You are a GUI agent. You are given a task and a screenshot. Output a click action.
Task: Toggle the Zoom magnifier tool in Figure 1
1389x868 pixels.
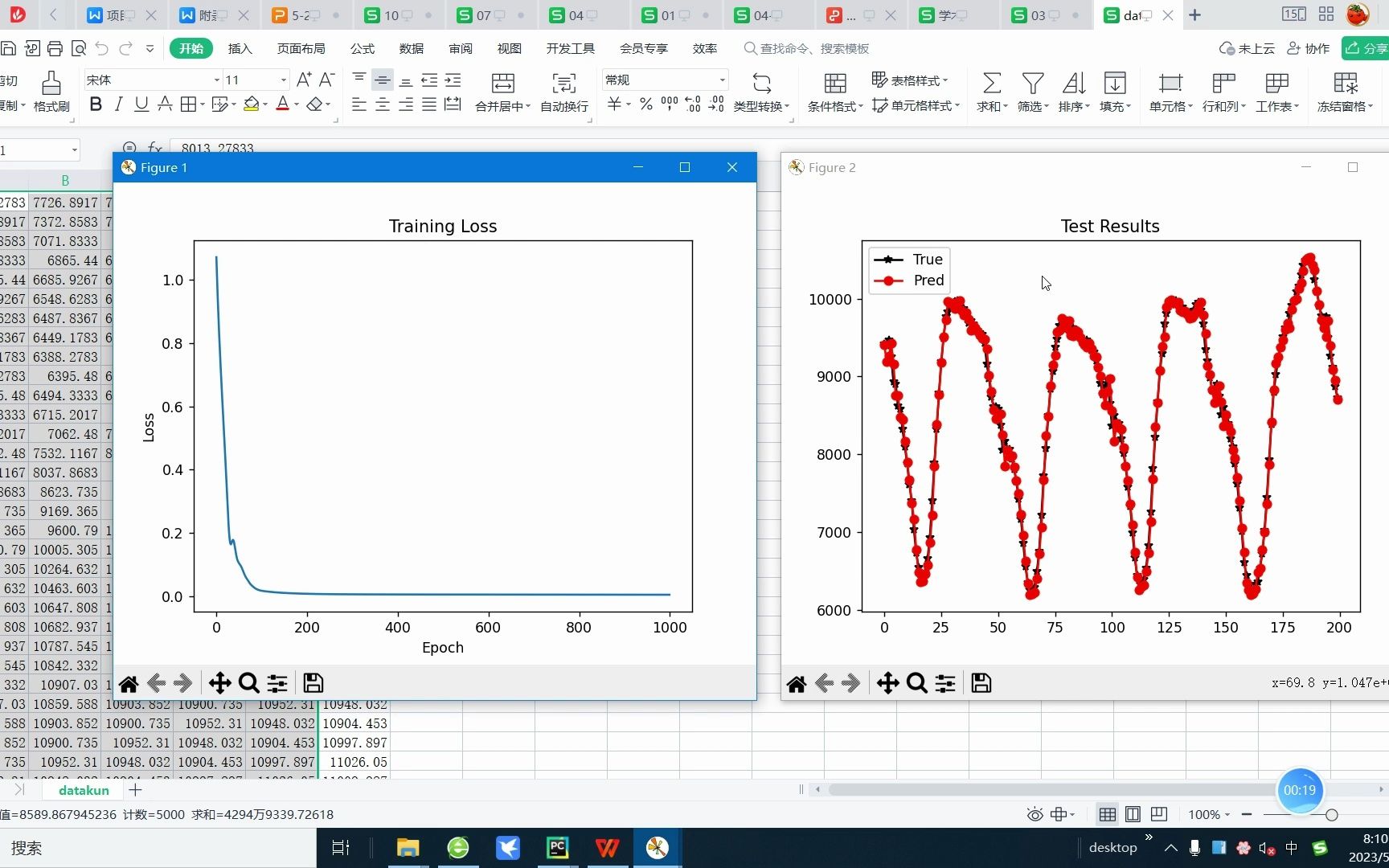tap(249, 684)
